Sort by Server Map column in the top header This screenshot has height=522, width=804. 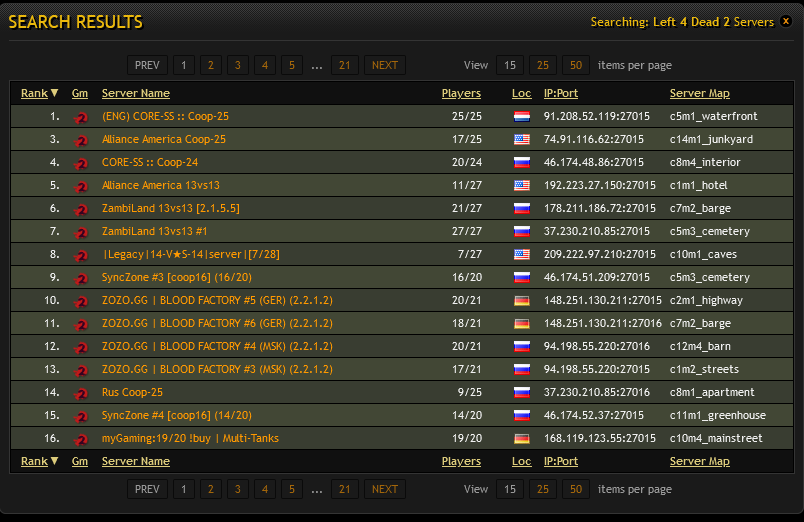[x=699, y=93]
